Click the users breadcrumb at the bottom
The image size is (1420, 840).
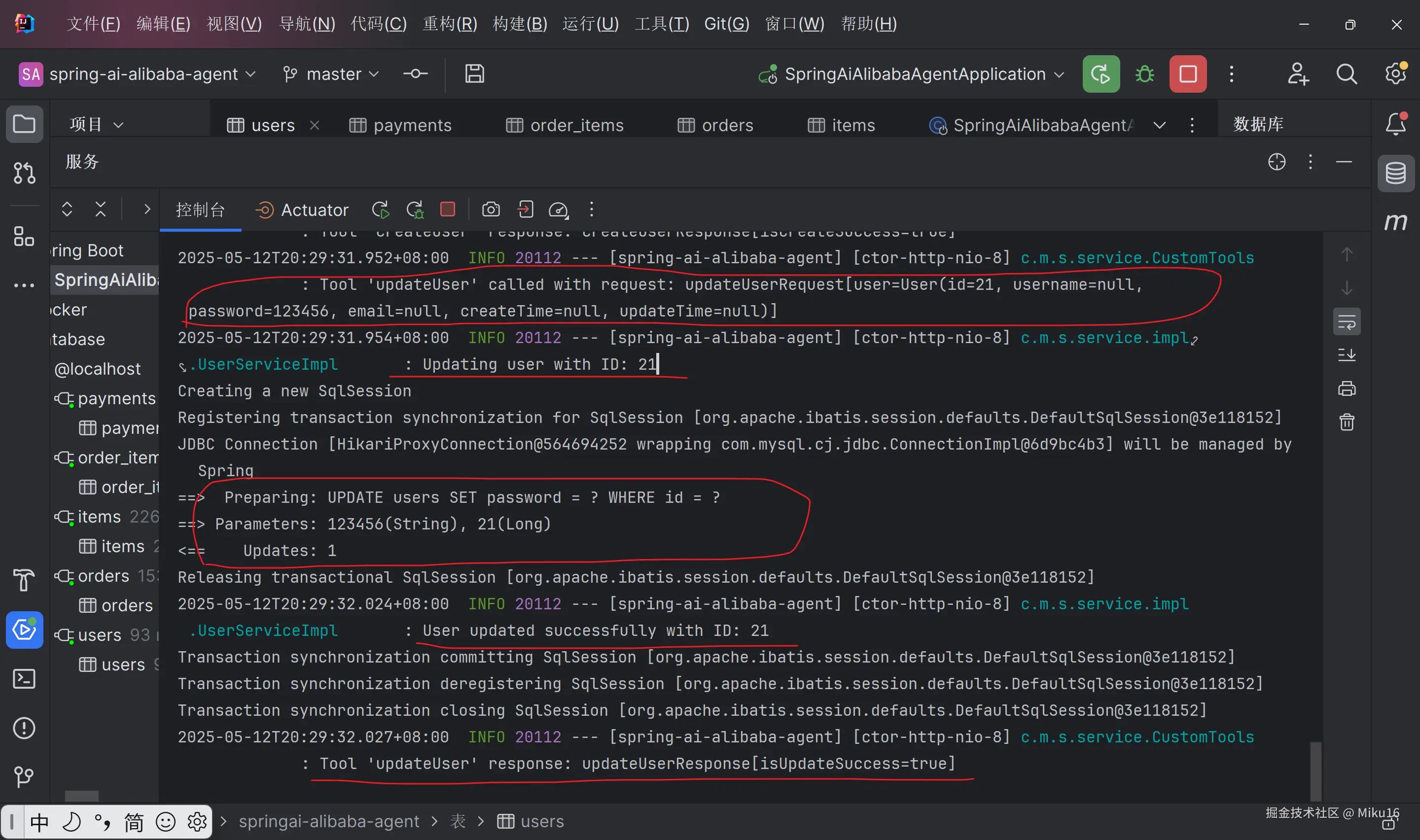(541, 821)
